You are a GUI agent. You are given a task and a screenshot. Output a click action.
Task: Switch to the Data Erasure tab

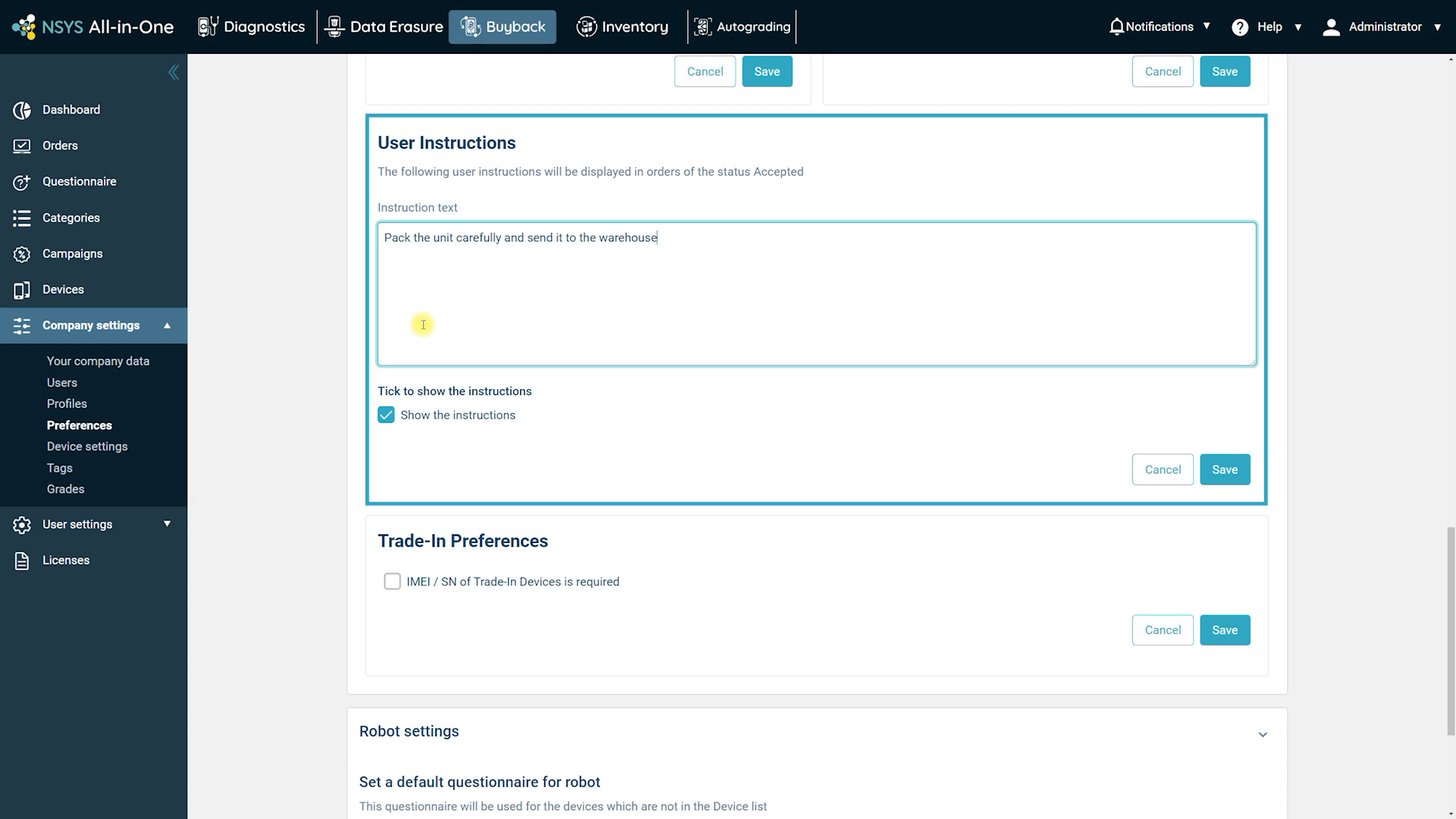point(384,27)
